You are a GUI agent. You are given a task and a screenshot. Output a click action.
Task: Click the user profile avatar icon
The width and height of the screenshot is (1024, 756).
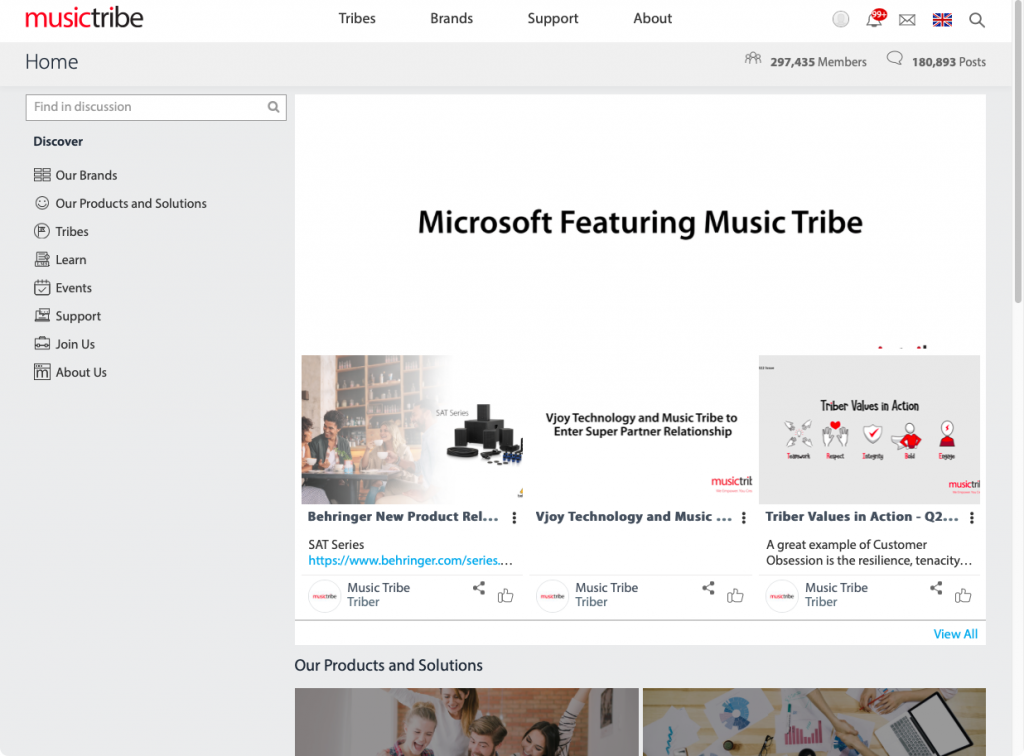(x=841, y=19)
